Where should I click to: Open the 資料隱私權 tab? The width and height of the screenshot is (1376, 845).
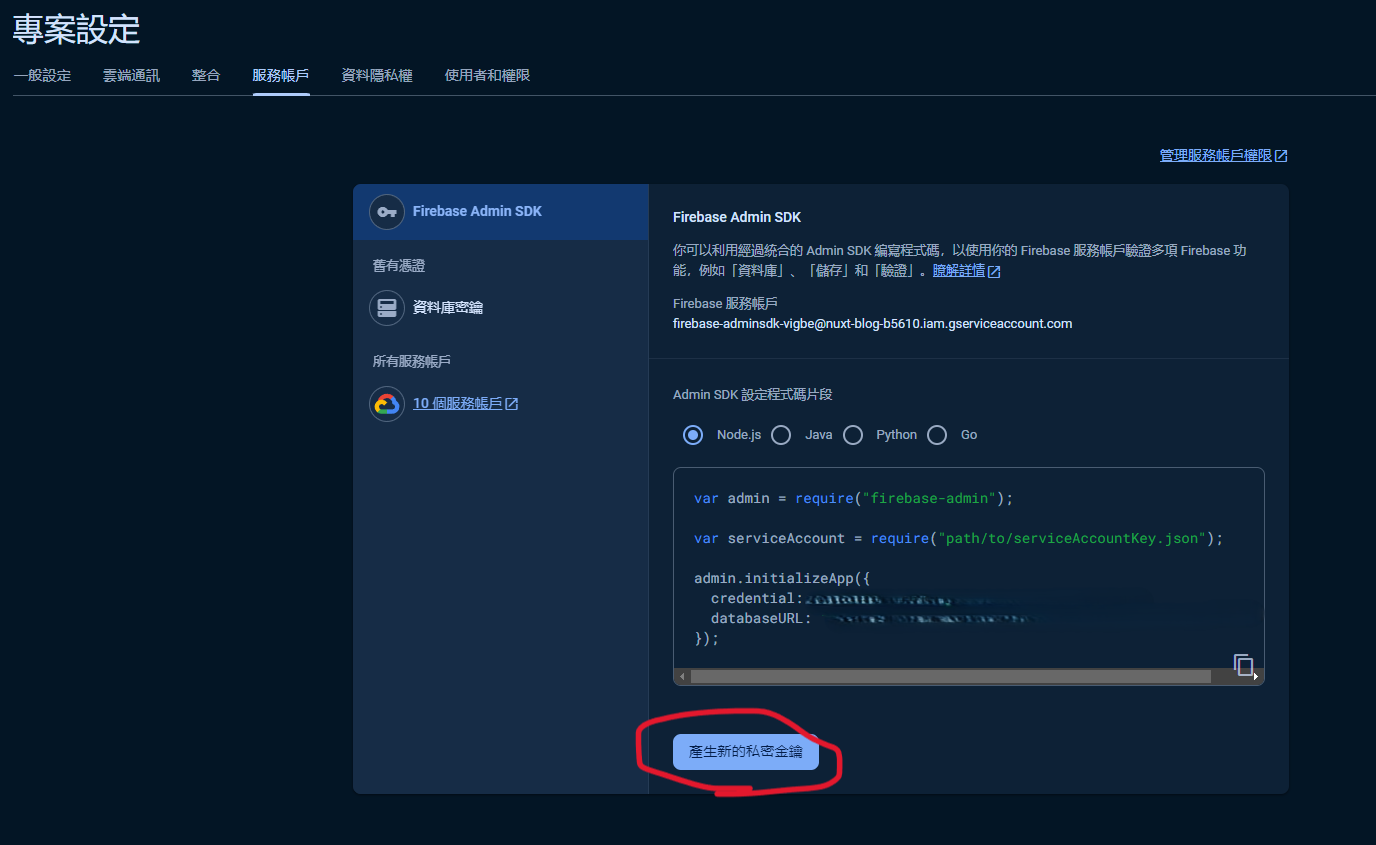(x=377, y=75)
